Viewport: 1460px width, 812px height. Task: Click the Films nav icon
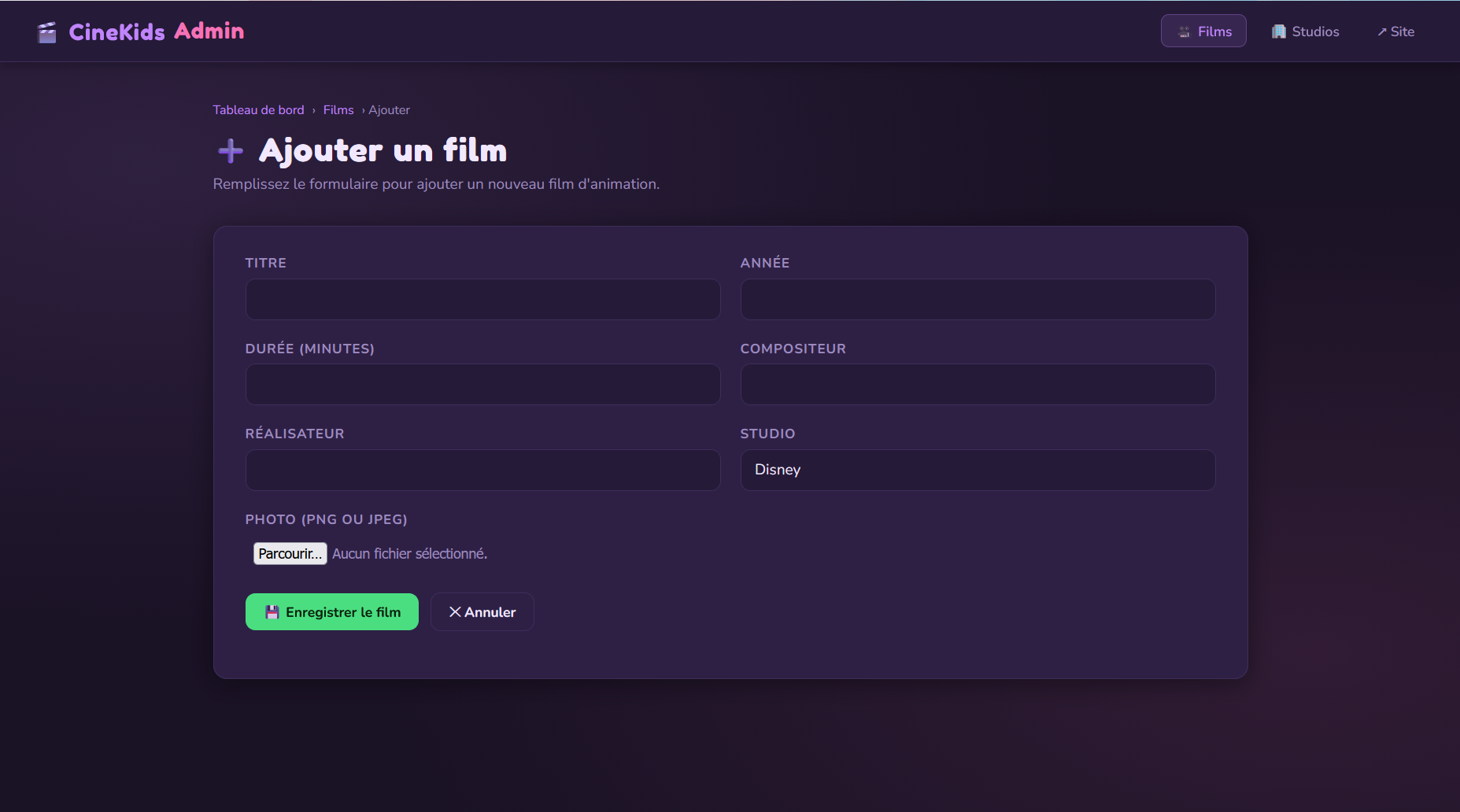pyautogui.click(x=1184, y=31)
